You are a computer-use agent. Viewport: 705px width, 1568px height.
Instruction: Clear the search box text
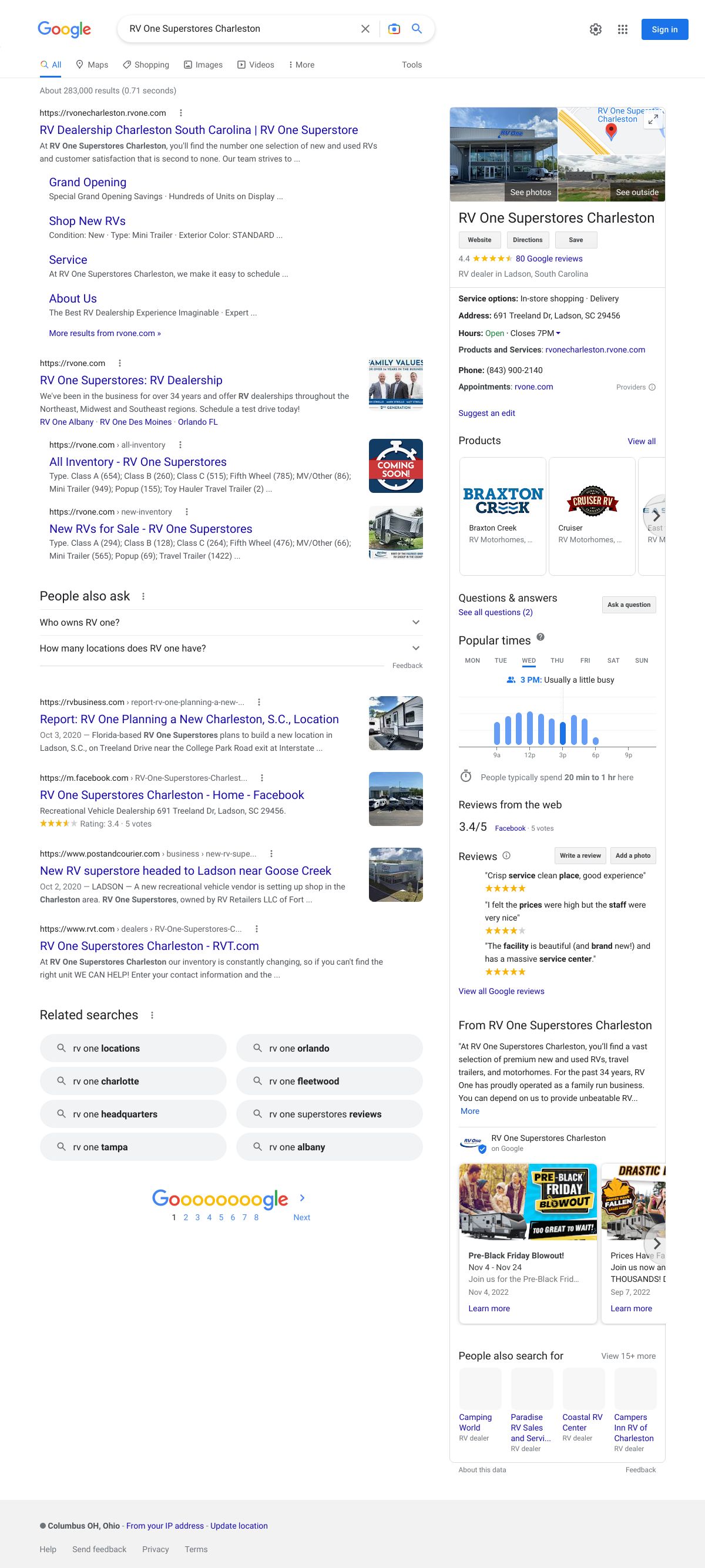tap(365, 29)
